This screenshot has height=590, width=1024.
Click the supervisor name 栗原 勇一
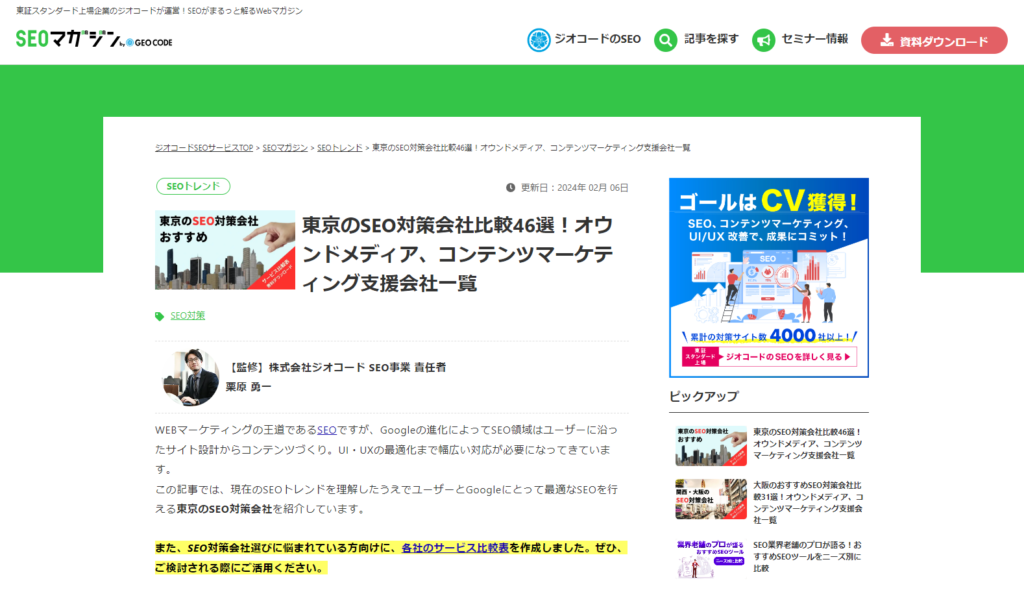tap(248, 387)
